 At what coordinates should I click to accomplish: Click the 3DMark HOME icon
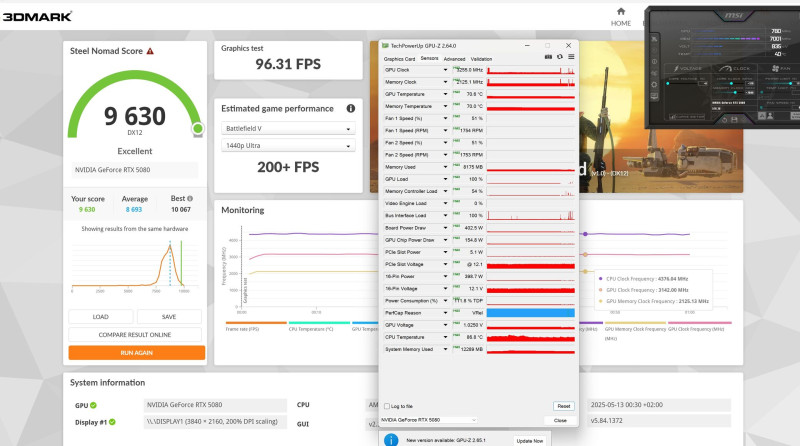tap(621, 11)
